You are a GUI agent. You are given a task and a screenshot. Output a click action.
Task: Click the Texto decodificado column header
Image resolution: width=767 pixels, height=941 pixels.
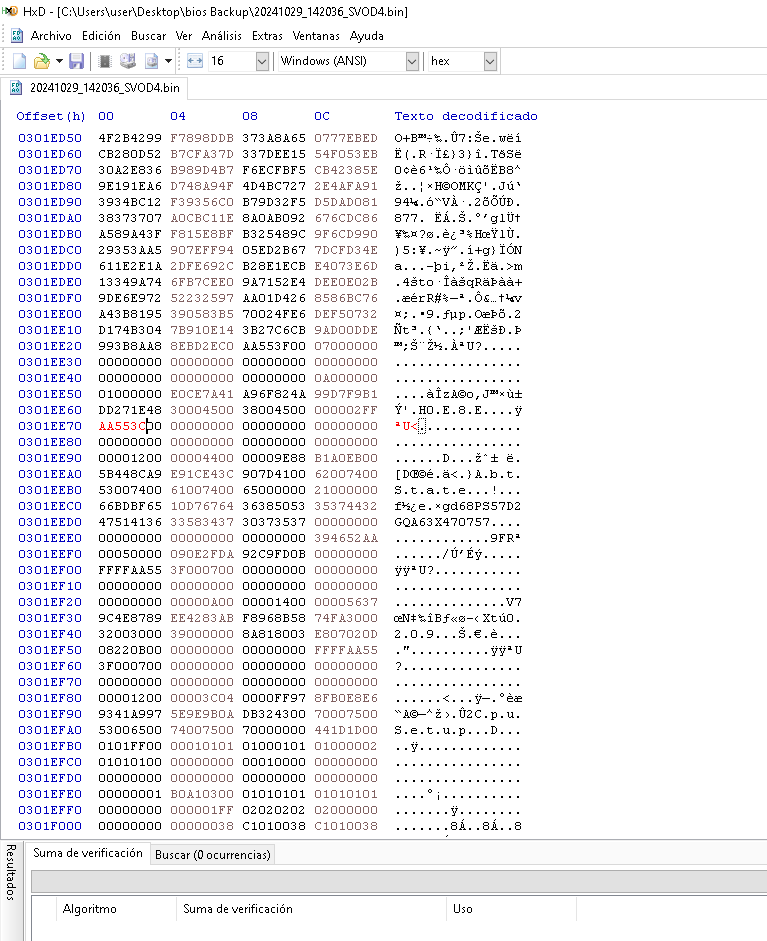pyautogui.click(x=466, y=116)
